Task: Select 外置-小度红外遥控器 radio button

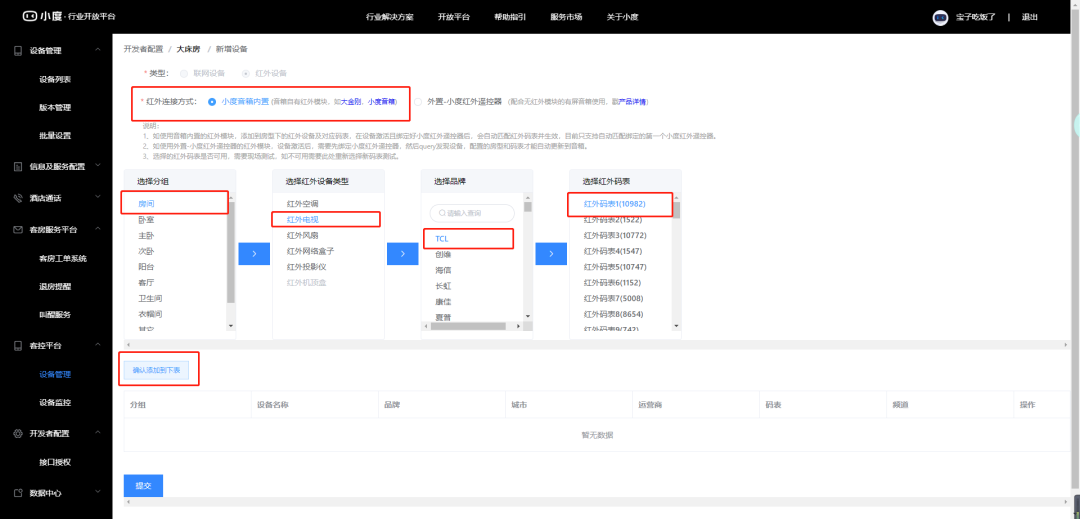Action: [418, 102]
